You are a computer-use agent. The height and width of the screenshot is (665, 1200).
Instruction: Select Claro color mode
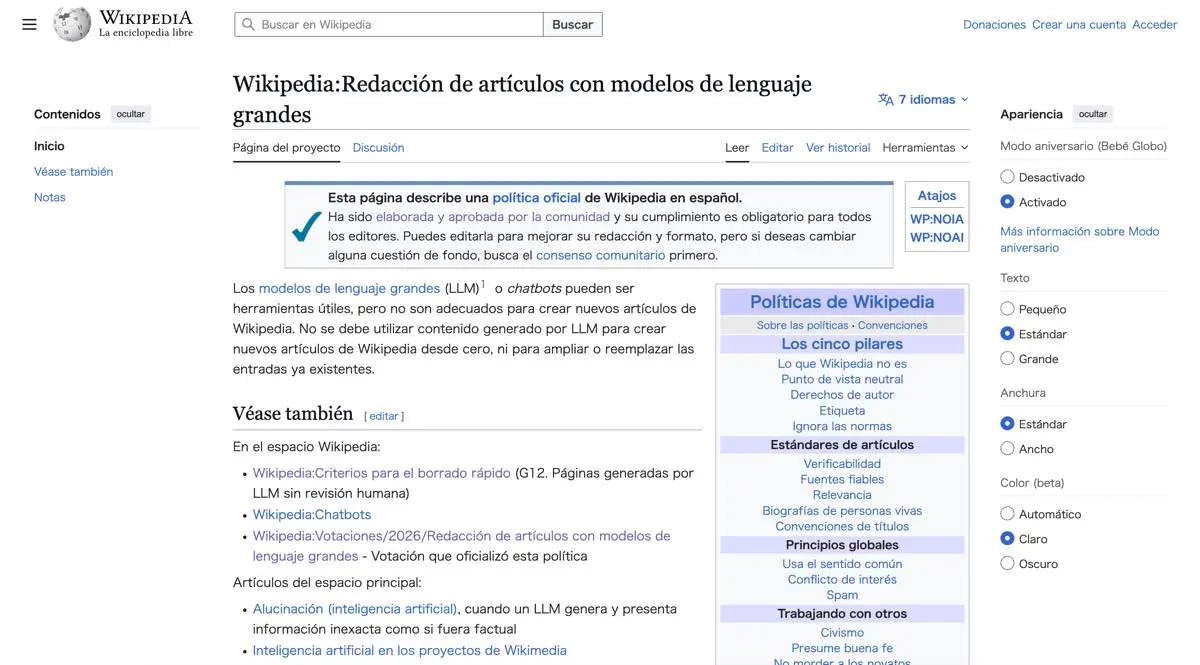[x=1007, y=539]
